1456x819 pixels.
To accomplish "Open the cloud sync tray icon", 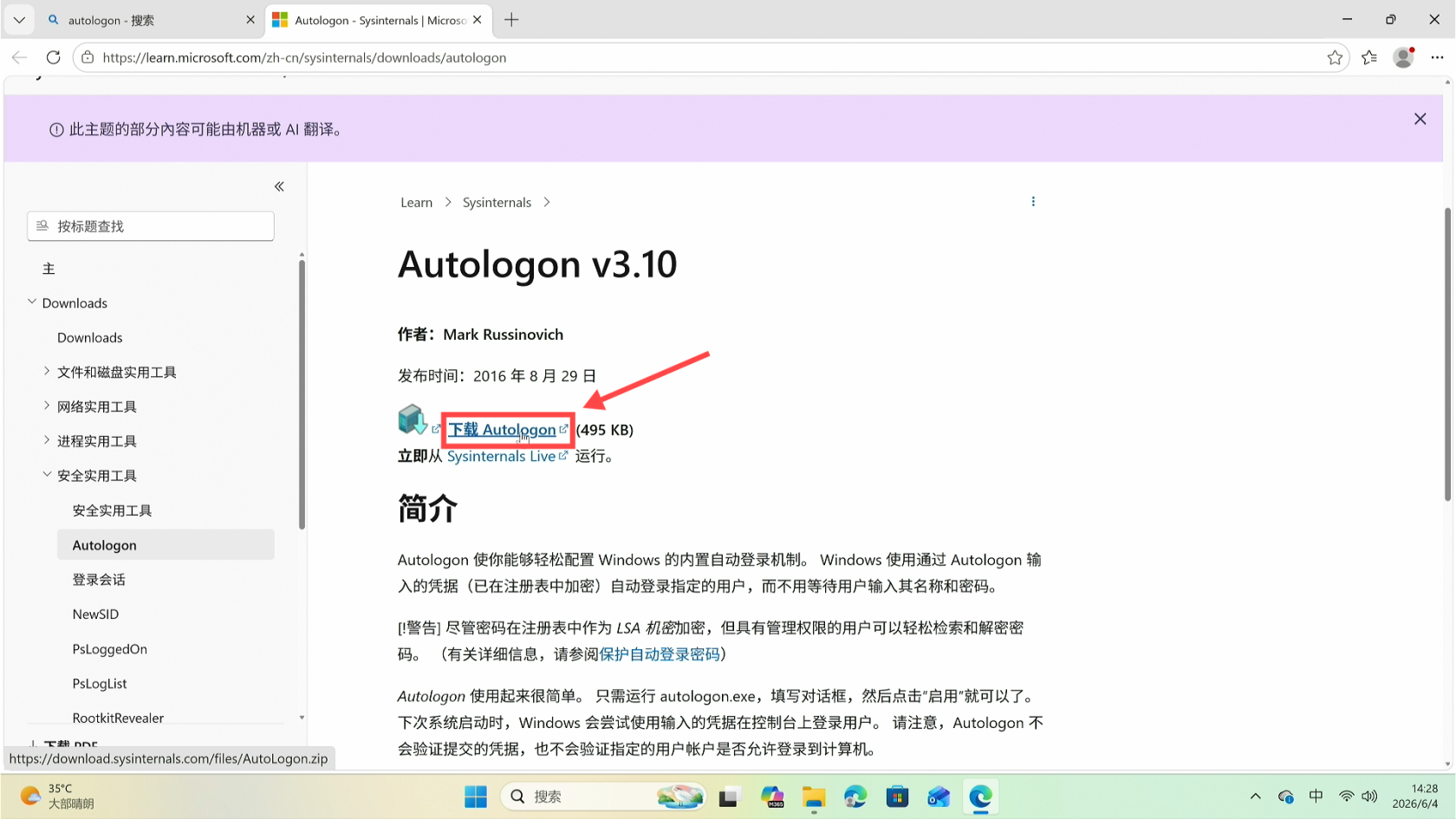I will tap(1285, 796).
